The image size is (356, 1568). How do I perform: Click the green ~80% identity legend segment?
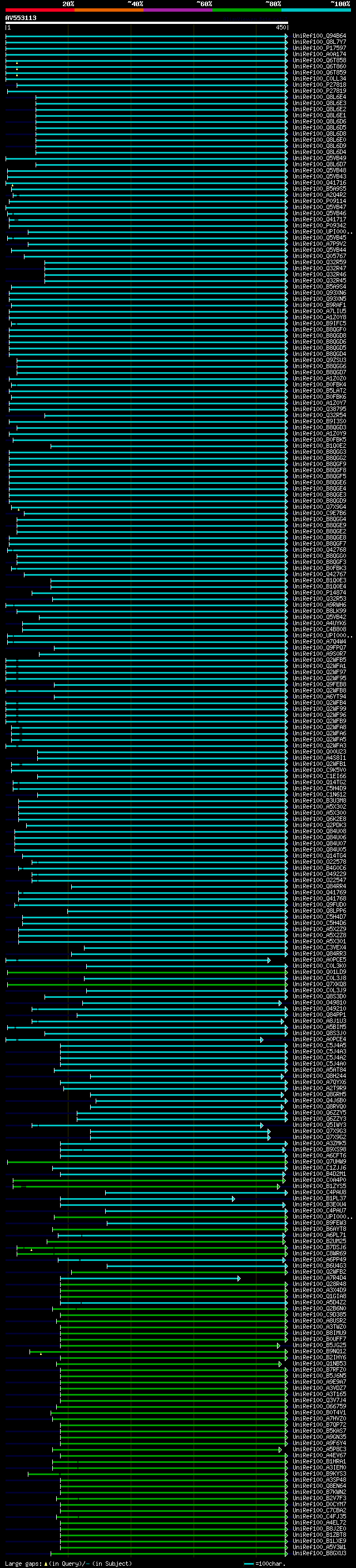click(x=246, y=10)
